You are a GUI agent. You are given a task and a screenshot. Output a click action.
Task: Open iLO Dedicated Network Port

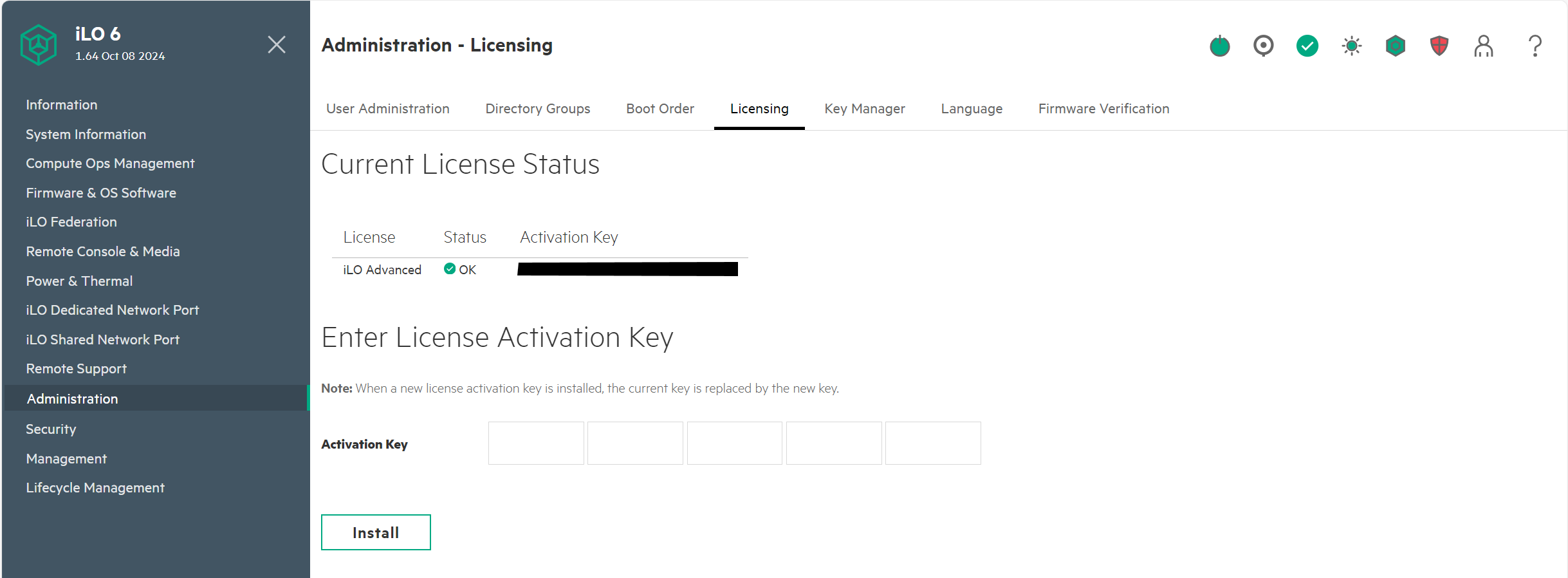pyautogui.click(x=113, y=310)
